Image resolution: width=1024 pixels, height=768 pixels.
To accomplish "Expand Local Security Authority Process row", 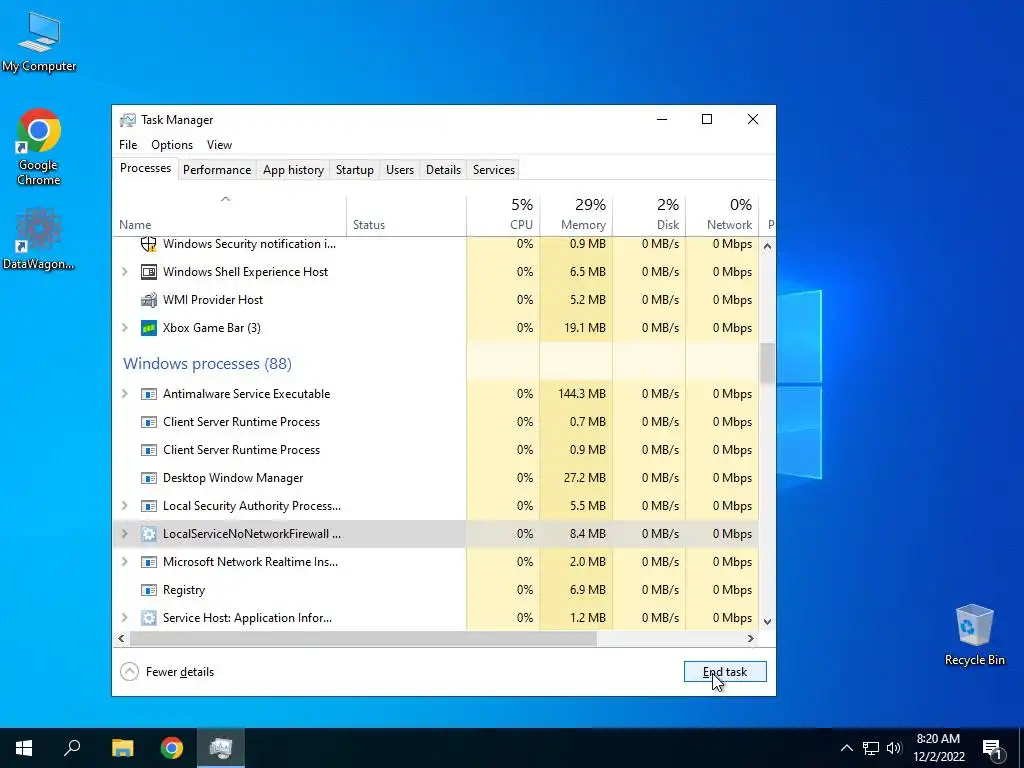I will click(x=125, y=506).
